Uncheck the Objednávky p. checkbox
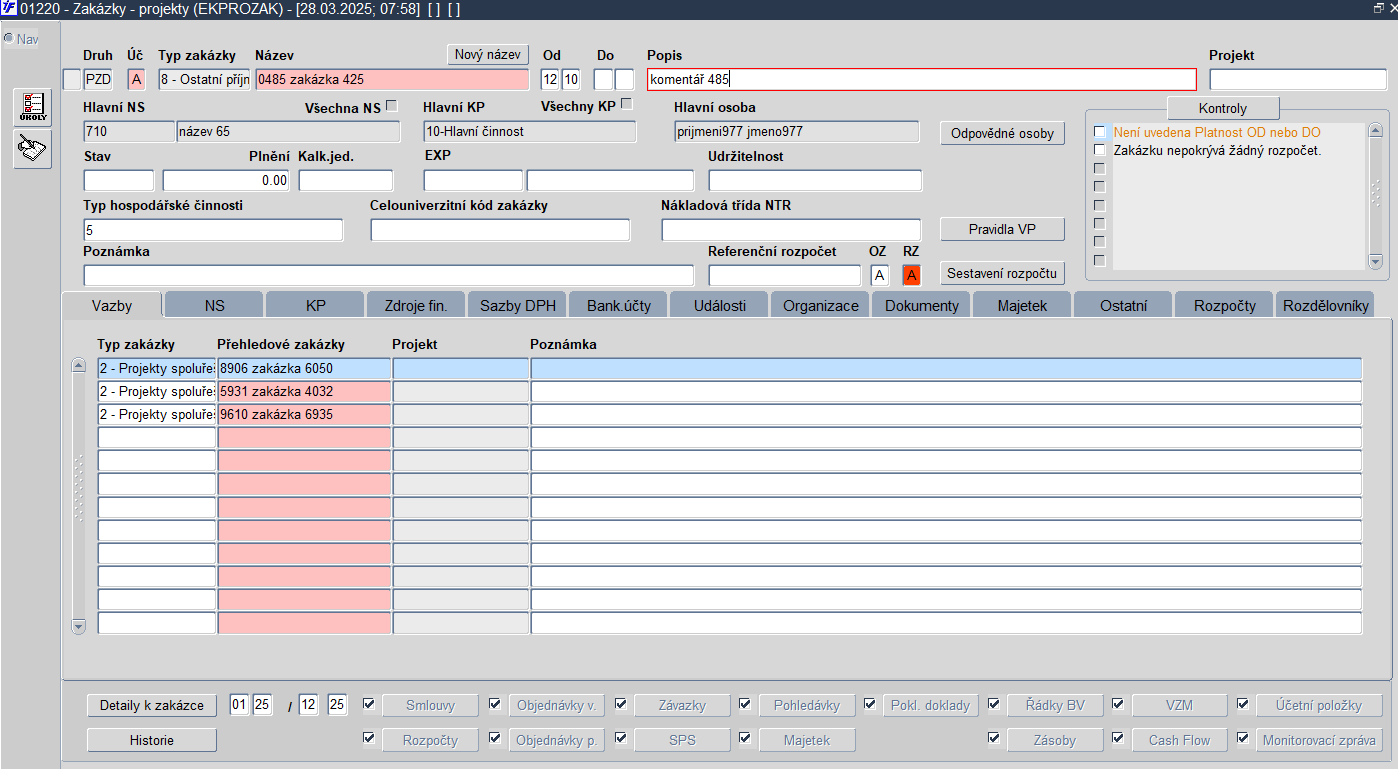The width and height of the screenshot is (1398, 769). pos(495,738)
